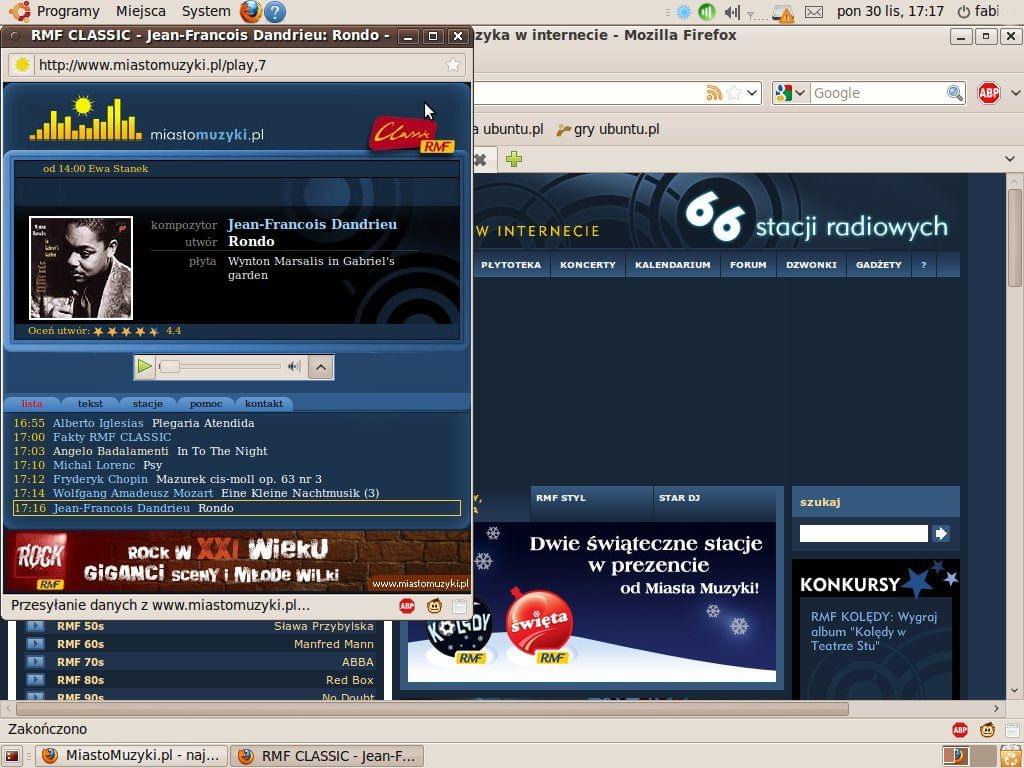Submit the szukaj search with the arrow button
Image resolution: width=1024 pixels, height=768 pixels.
click(x=941, y=534)
